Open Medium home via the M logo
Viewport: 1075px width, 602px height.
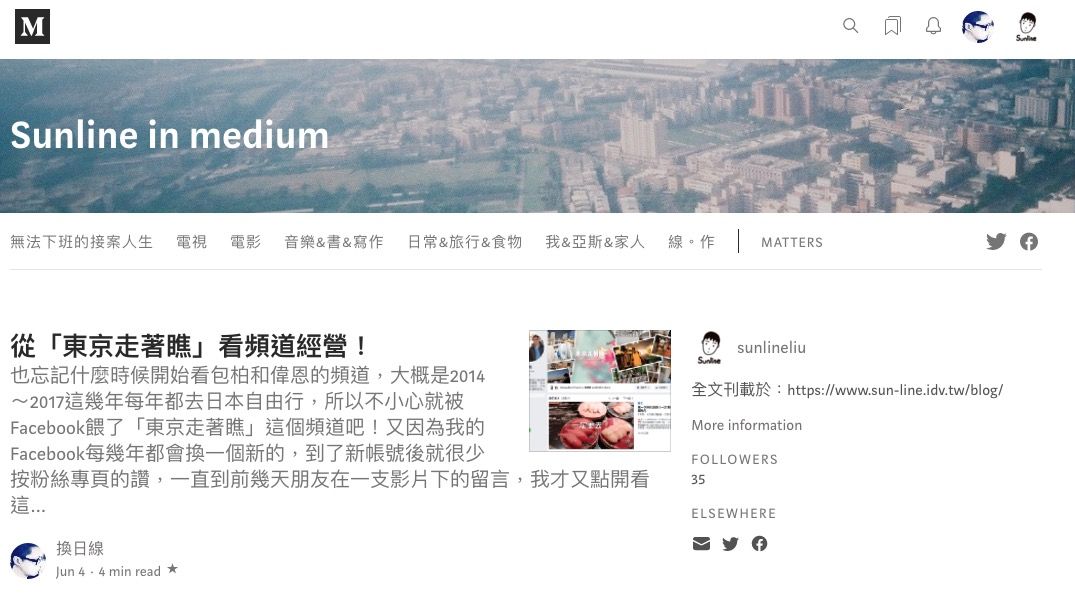(x=32, y=27)
